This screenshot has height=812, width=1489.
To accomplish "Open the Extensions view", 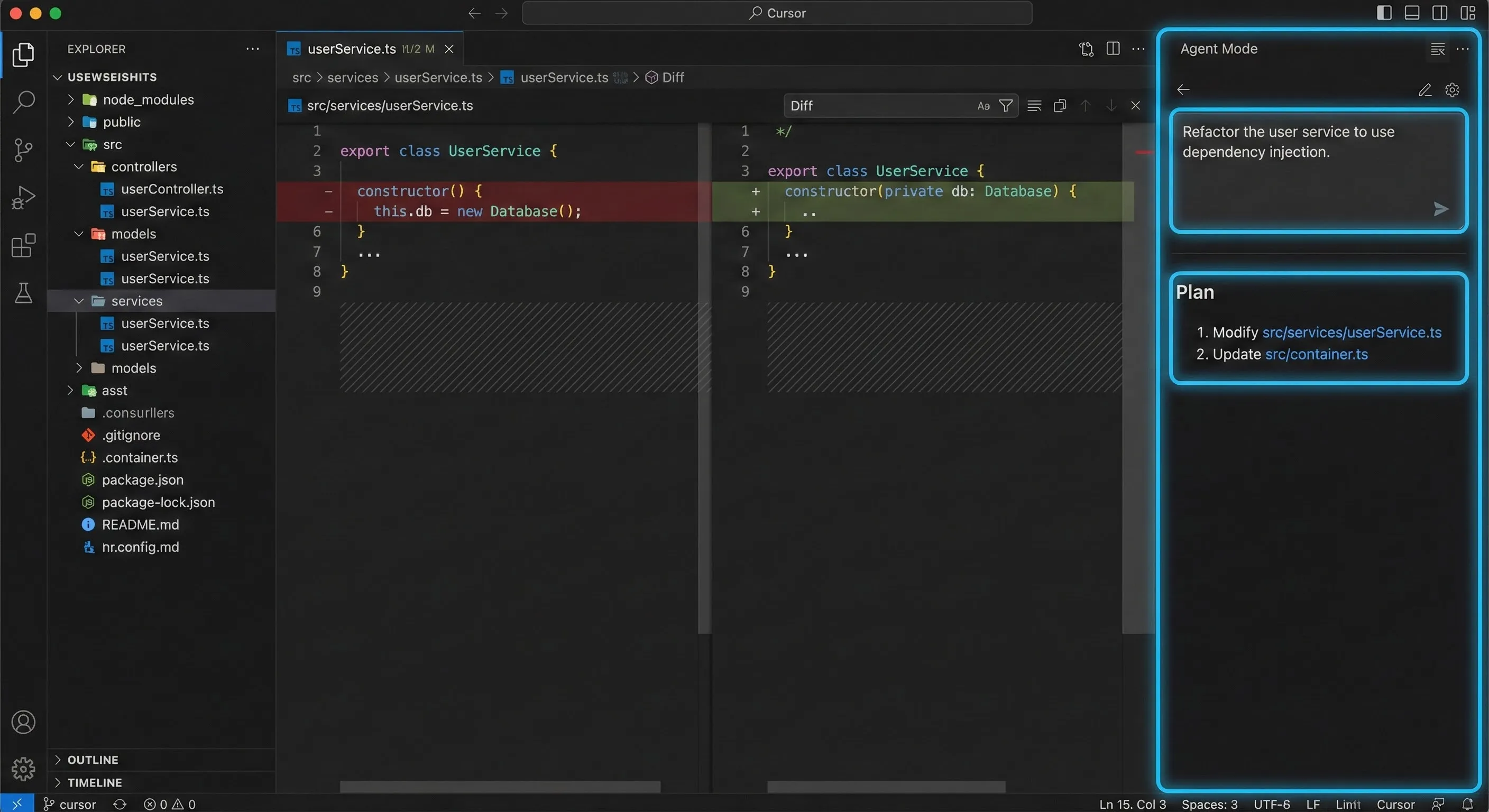I will [24, 246].
